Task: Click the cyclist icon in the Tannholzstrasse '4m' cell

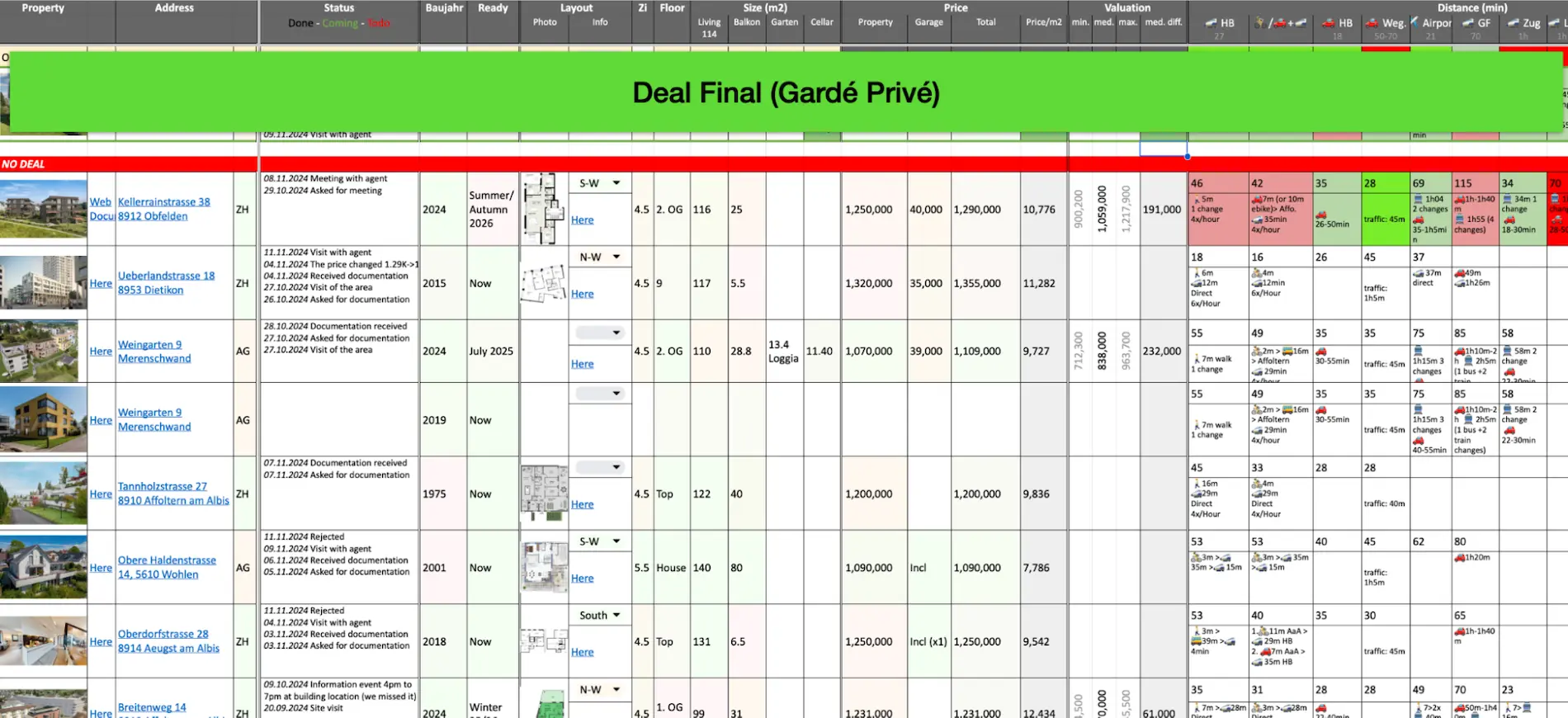Action: click(x=1257, y=484)
